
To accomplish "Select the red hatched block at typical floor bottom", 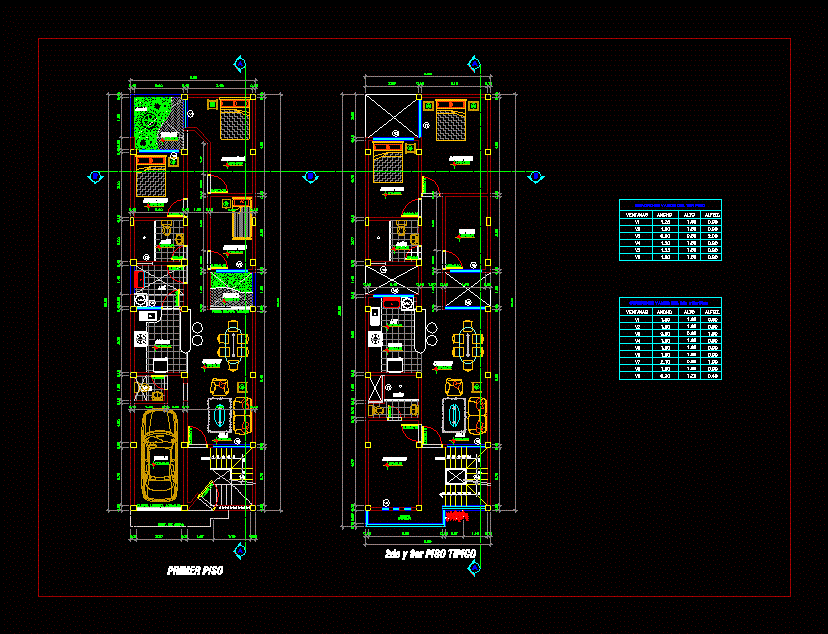I will click(457, 516).
